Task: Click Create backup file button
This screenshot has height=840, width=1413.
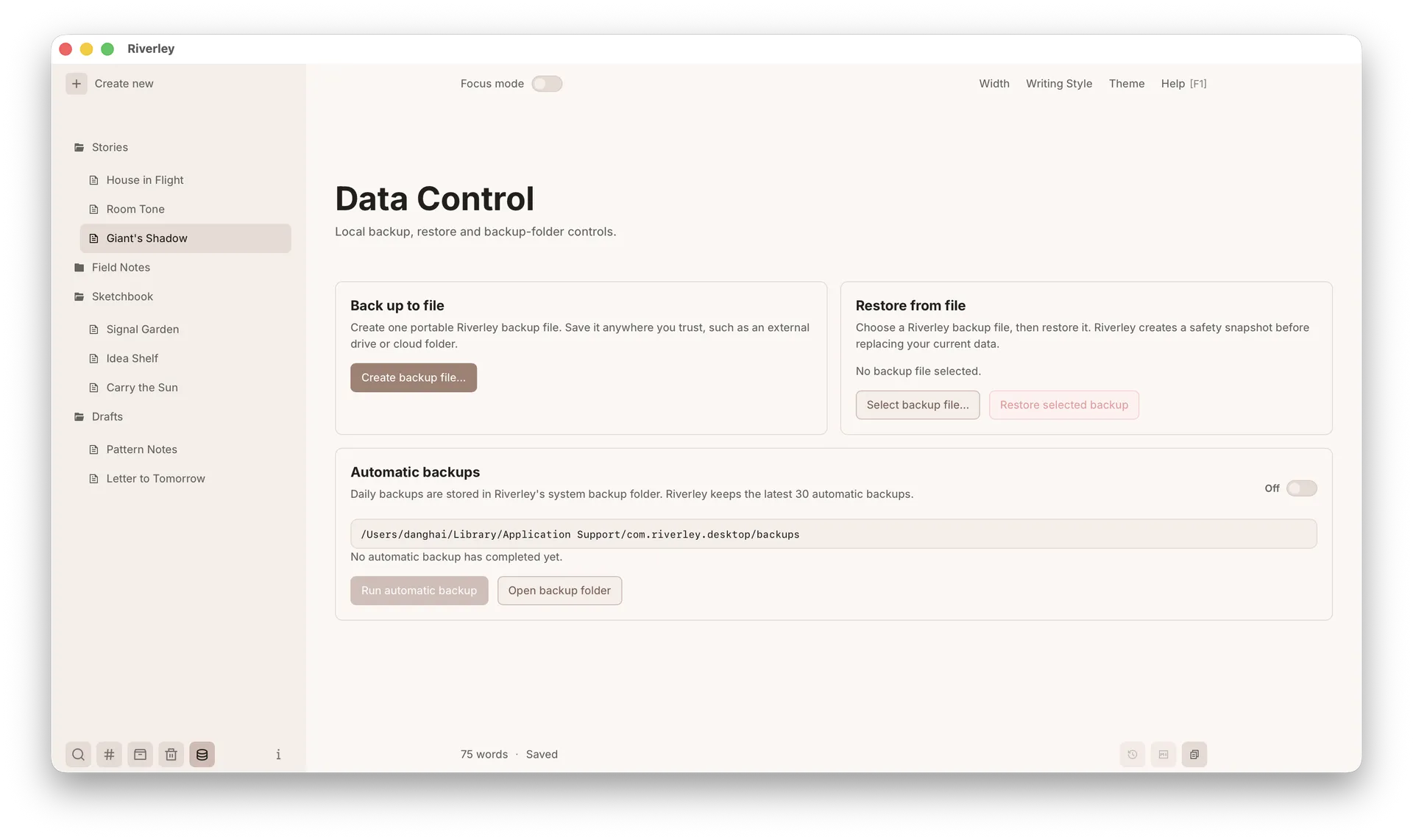Action: coord(414,377)
